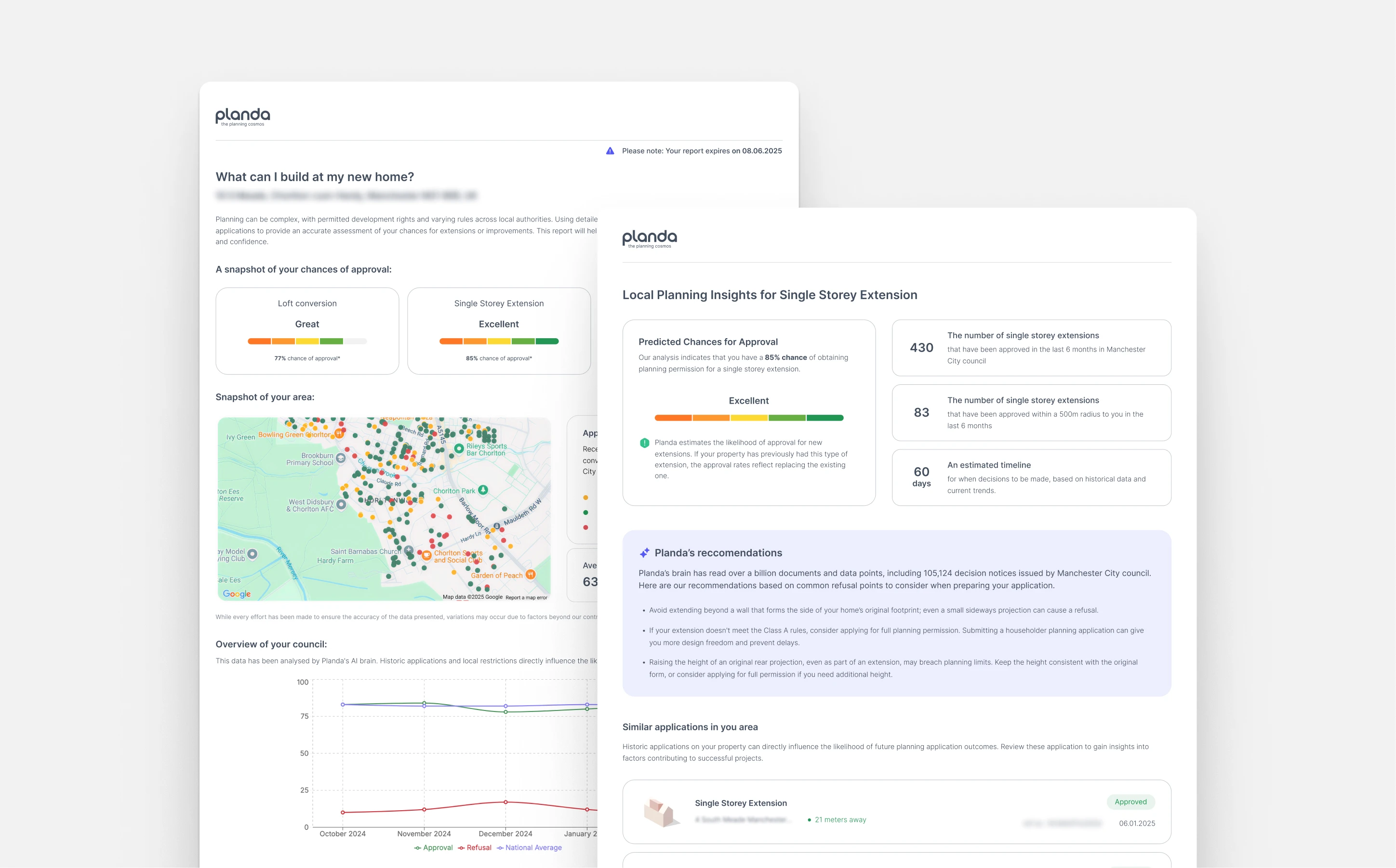Click the Google logo on the map
Screen dimensions: 1396x868
tap(237, 593)
